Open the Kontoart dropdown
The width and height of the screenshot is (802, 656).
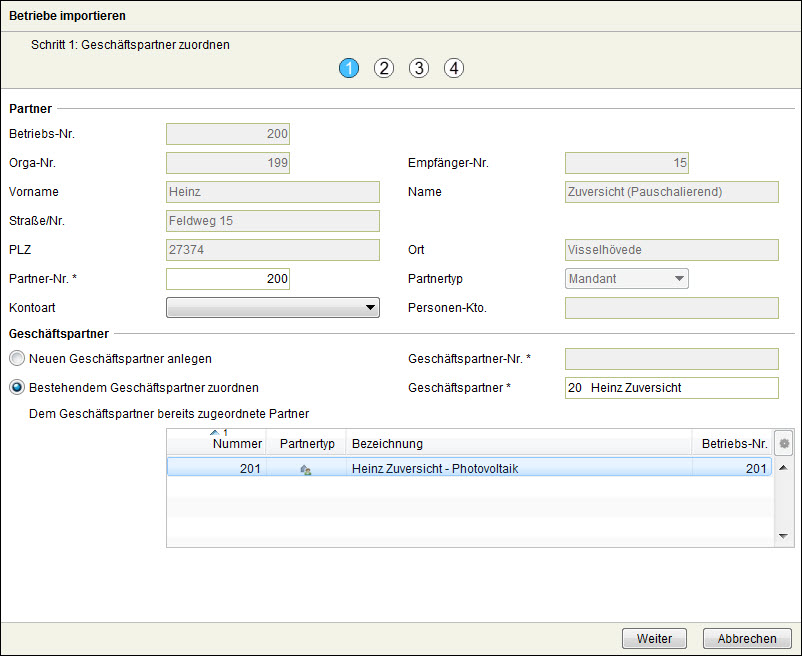pyautogui.click(x=273, y=308)
